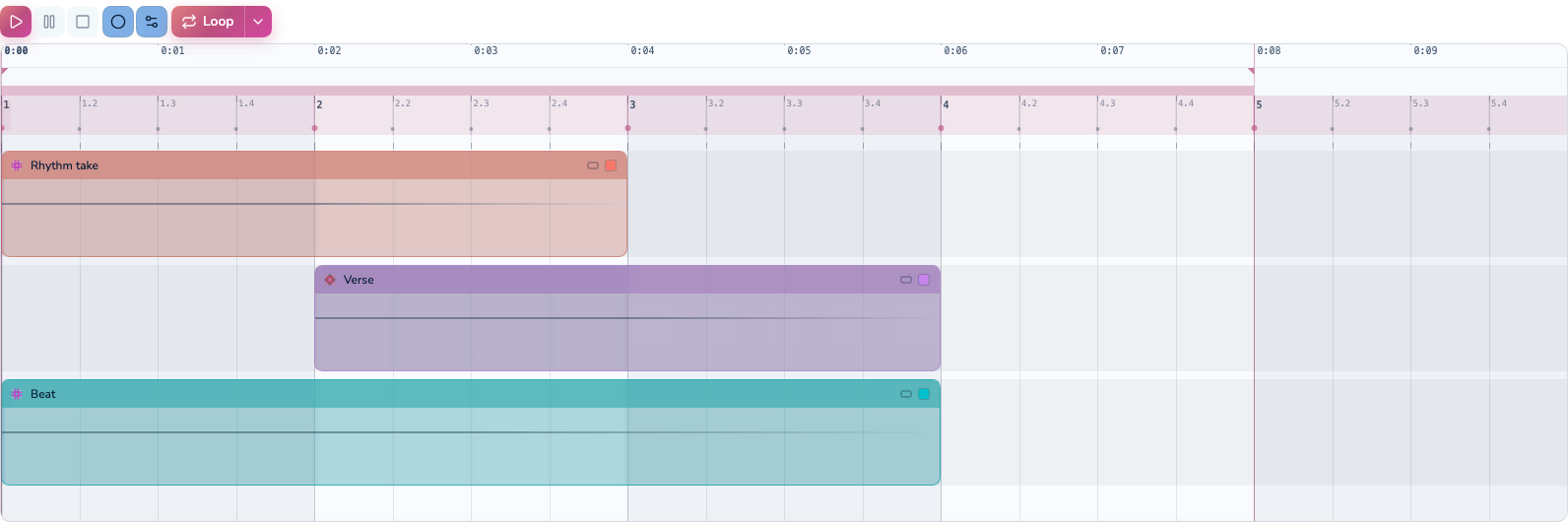Pause playback with the pause icon
Viewport: 1568px width, 522px height.
(x=49, y=22)
